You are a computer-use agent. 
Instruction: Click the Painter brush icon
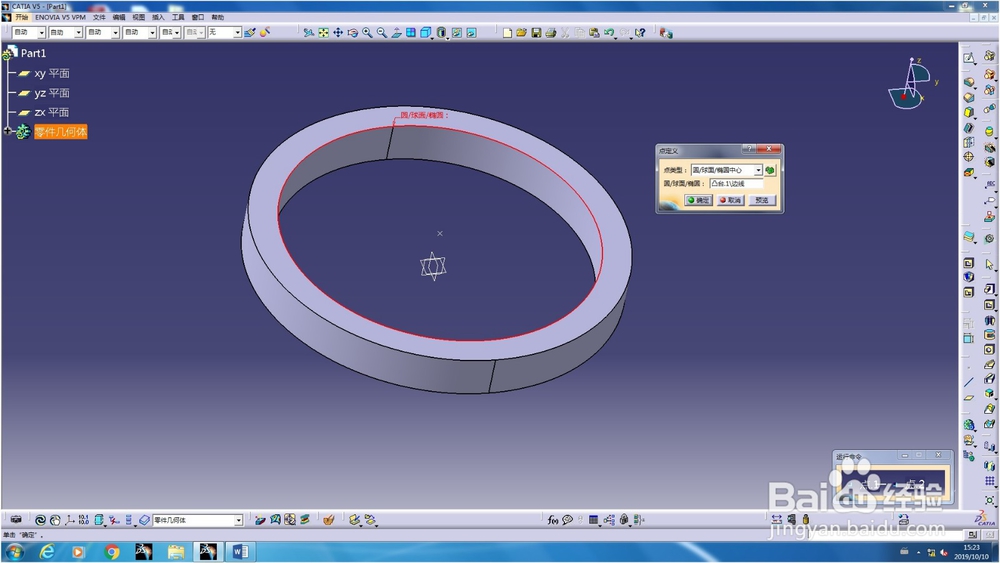250,33
